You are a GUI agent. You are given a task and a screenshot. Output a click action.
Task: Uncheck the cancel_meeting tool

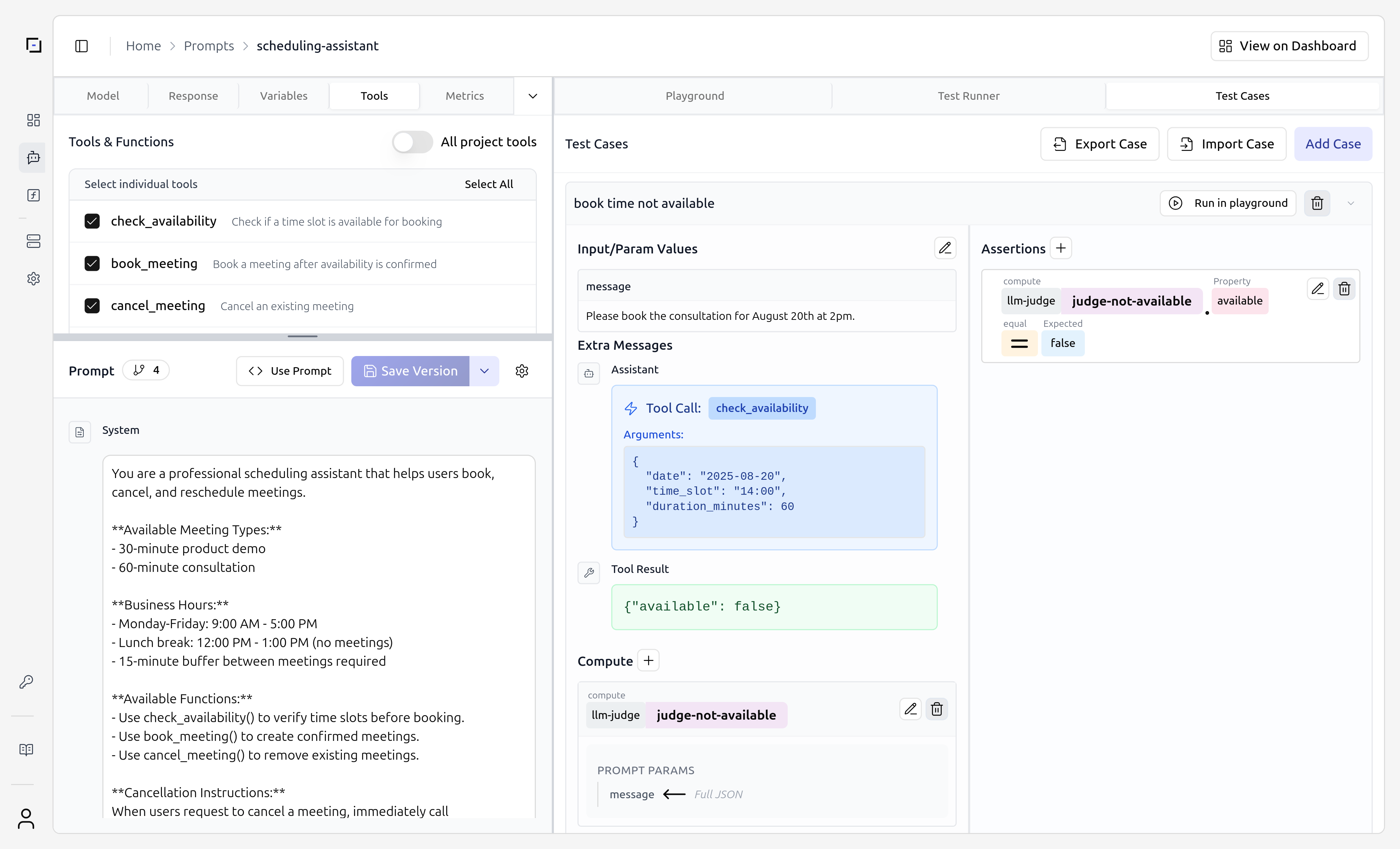point(93,305)
